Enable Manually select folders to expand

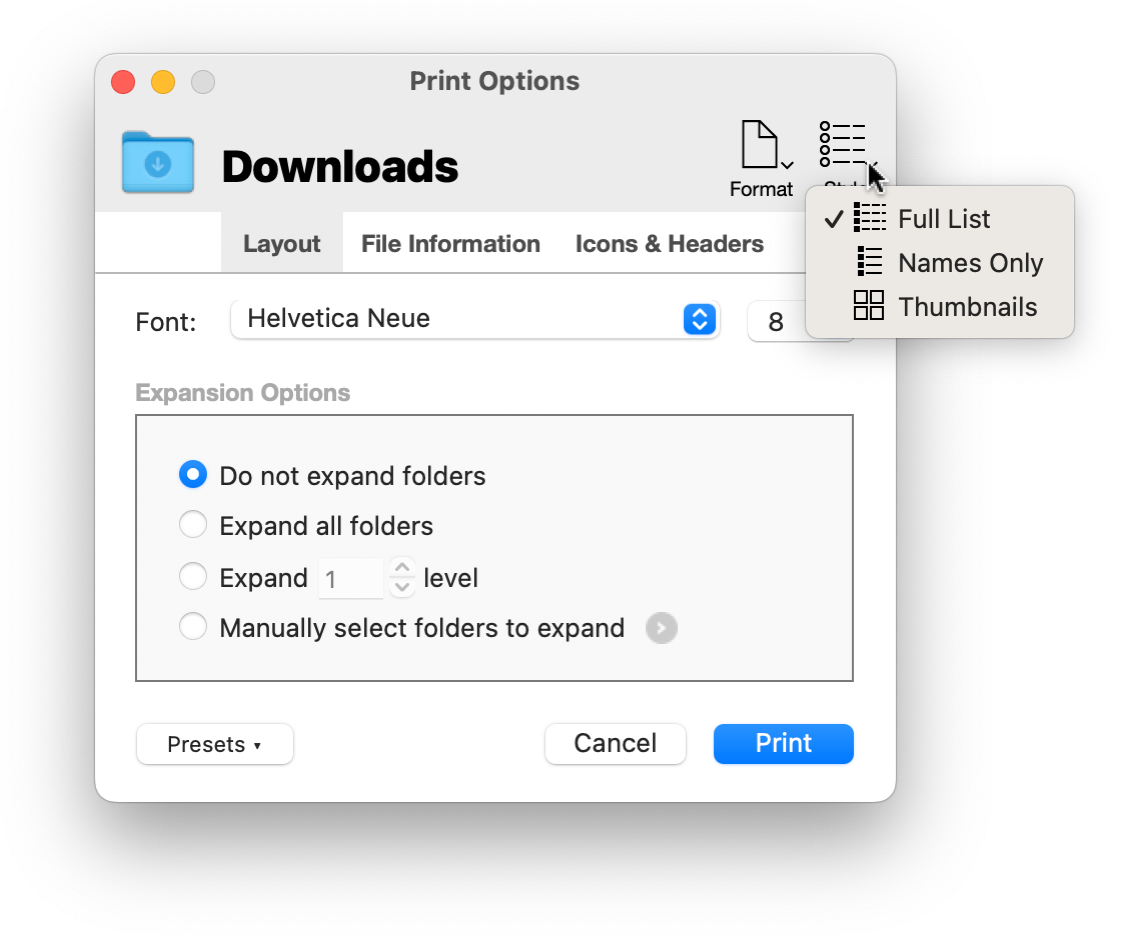pos(193,627)
